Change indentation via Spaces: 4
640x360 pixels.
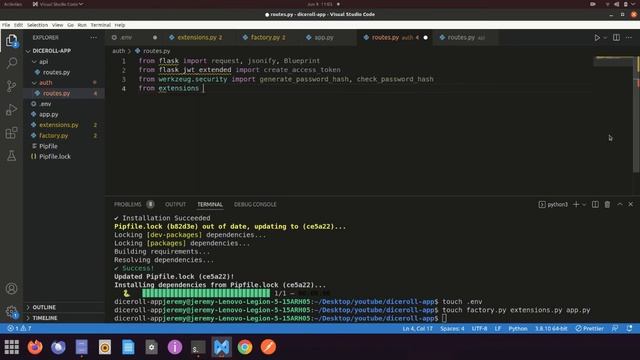coord(452,328)
